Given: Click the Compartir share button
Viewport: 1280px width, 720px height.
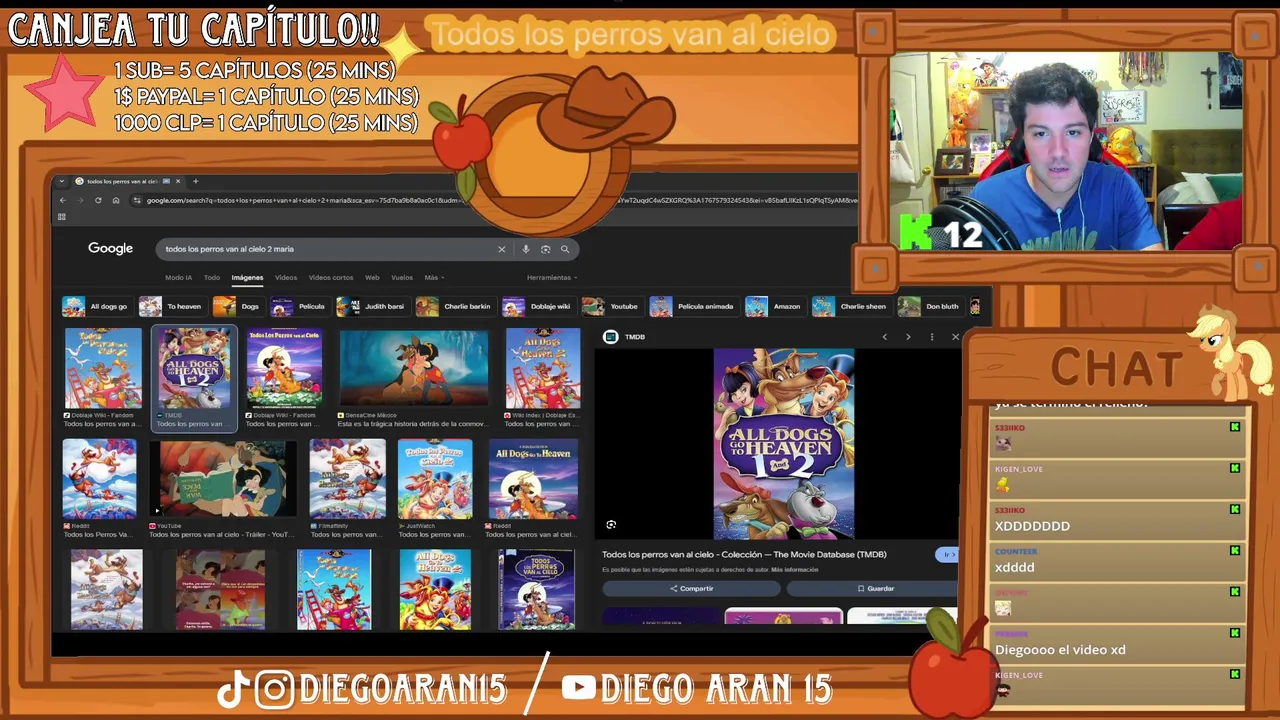Looking at the screenshot, I should pyautogui.click(x=691, y=589).
